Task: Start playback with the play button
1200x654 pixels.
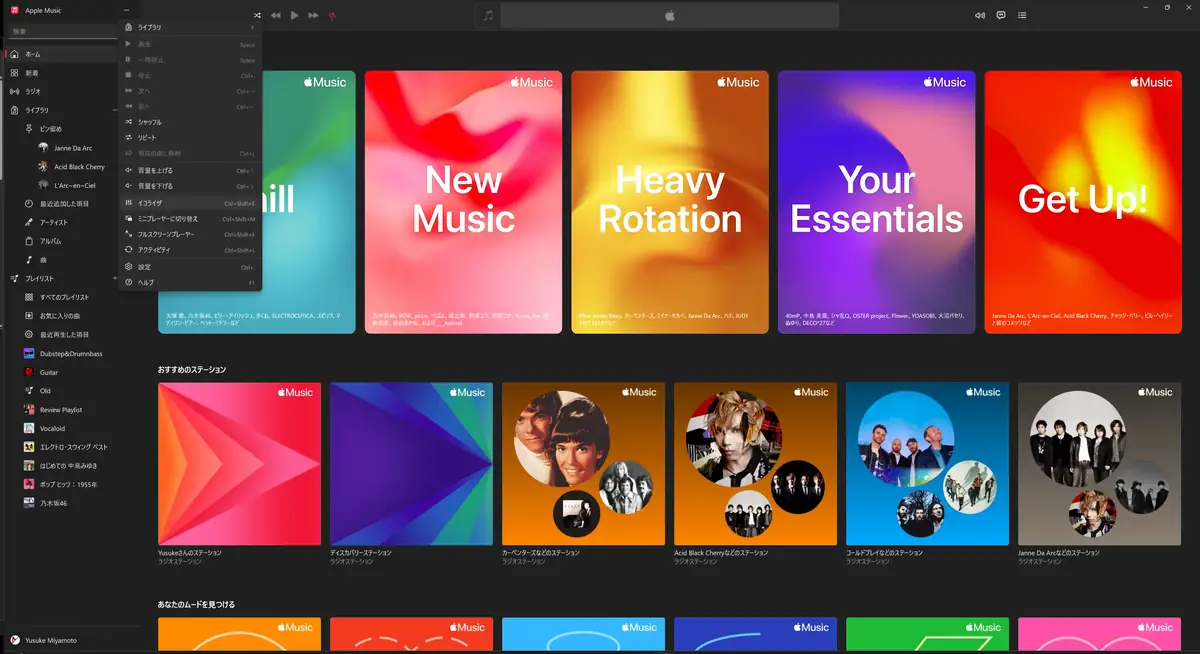Action: [294, 15]
